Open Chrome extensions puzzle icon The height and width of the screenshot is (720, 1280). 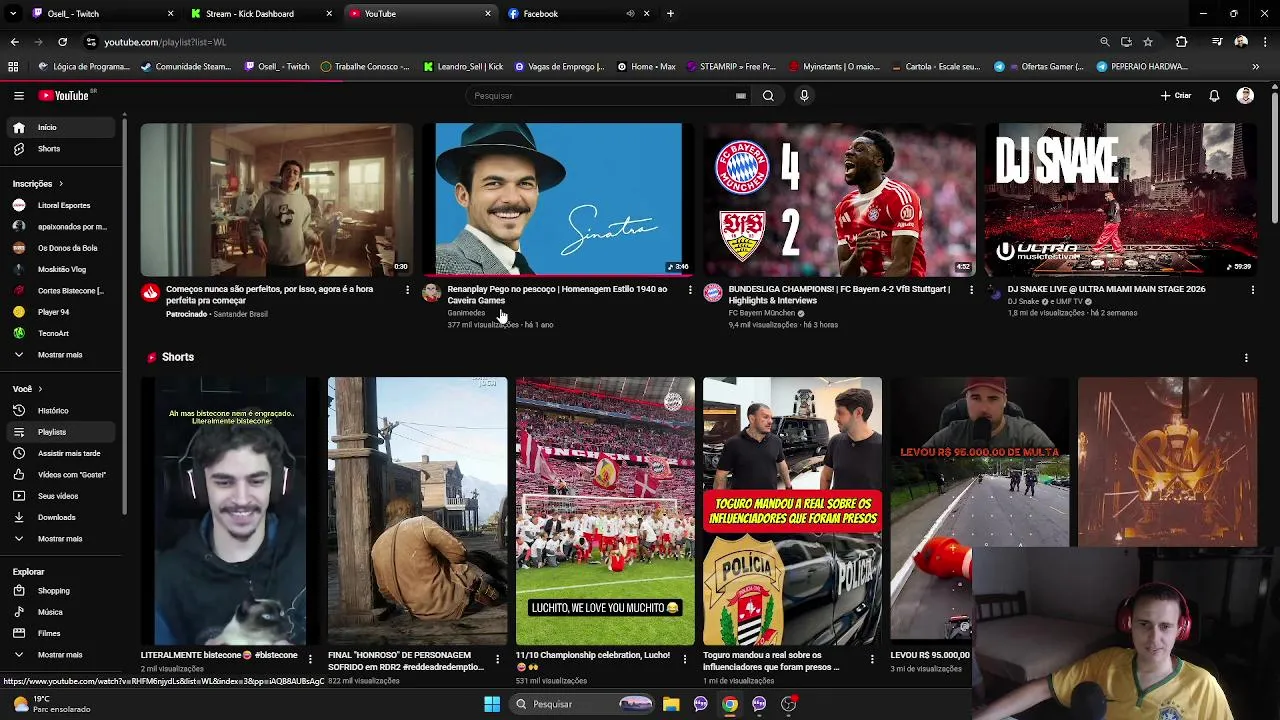tap(1181, 42)
